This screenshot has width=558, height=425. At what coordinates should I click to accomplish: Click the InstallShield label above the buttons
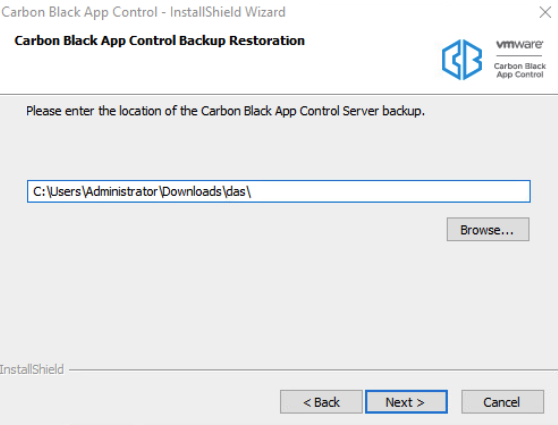coord(32,369)
